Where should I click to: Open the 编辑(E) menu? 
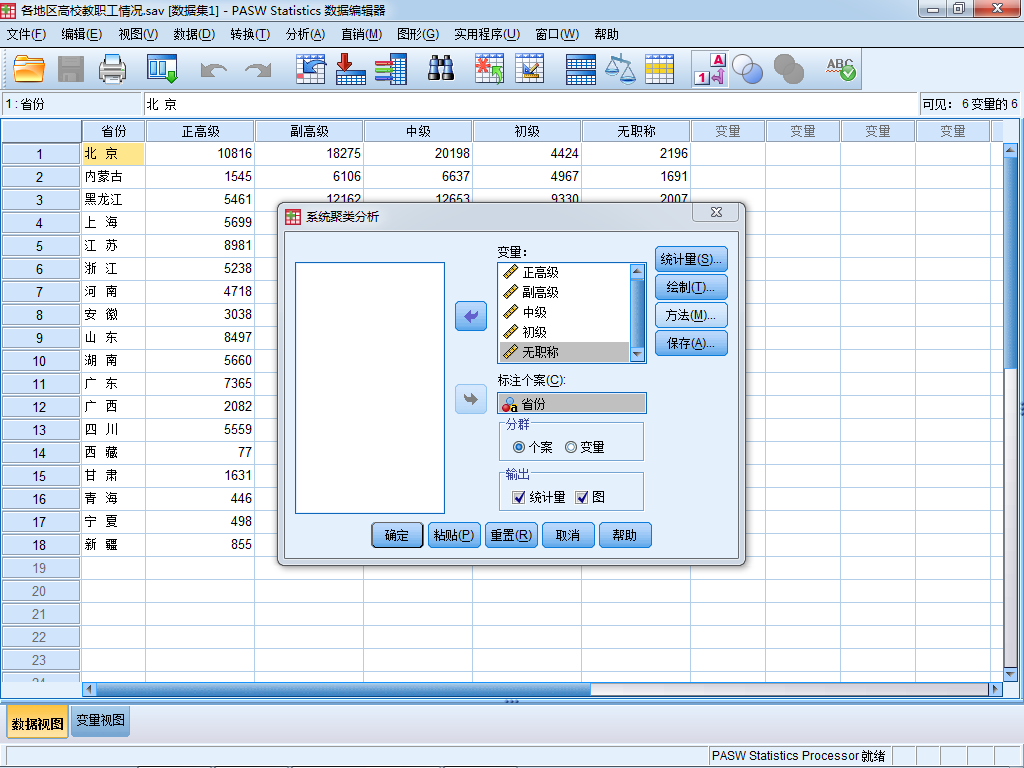[82, 34]
